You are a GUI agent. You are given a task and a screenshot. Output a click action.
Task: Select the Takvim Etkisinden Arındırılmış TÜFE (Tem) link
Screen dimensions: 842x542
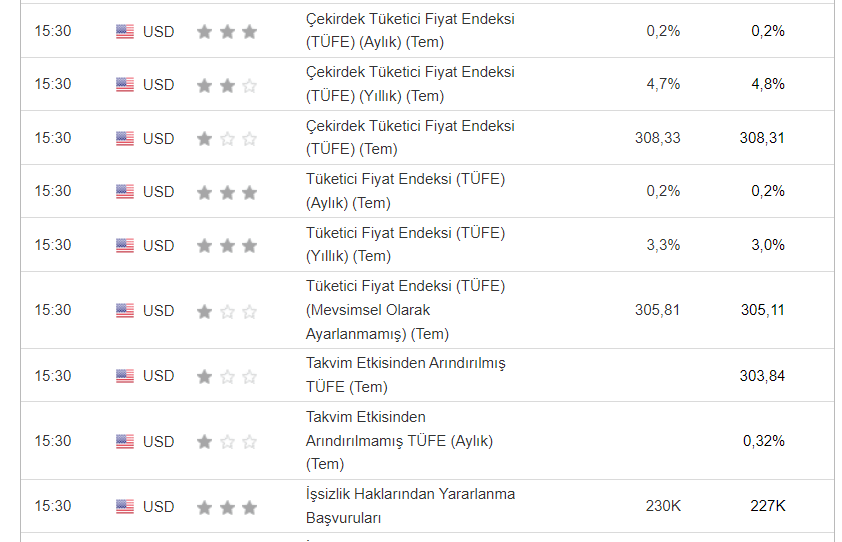[x=405, y=375]
